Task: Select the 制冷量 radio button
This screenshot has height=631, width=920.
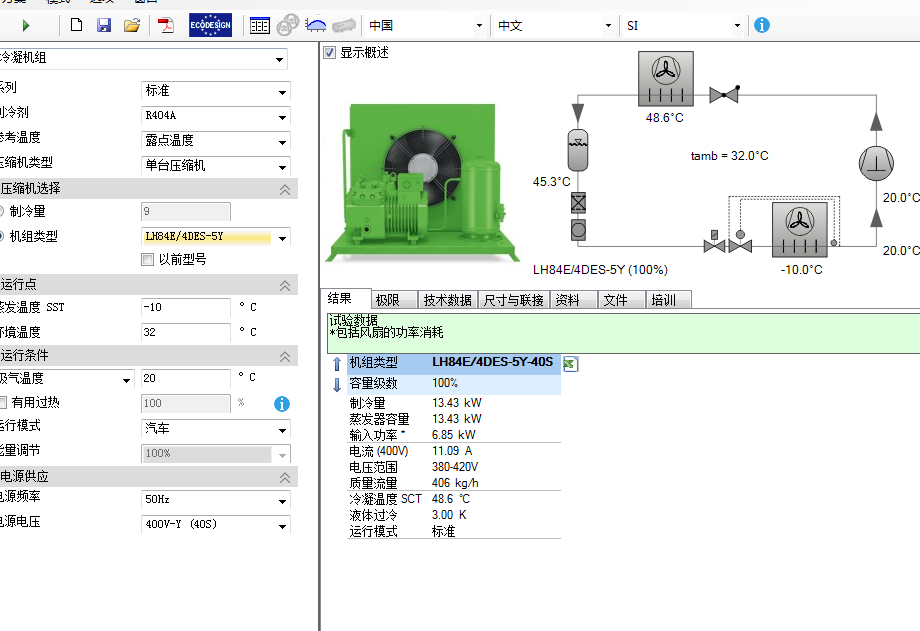Action: coord(2,211)
